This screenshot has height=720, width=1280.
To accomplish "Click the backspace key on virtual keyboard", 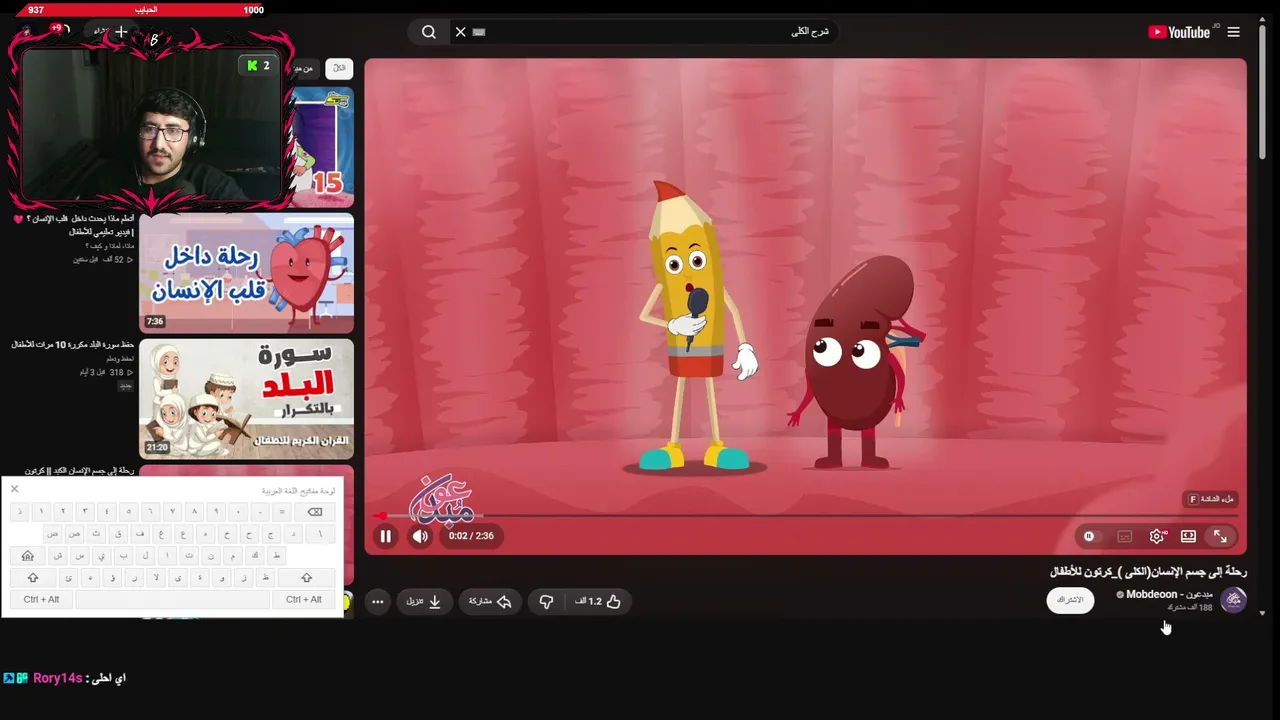I will pyautogui.click(x=315, y=512).
